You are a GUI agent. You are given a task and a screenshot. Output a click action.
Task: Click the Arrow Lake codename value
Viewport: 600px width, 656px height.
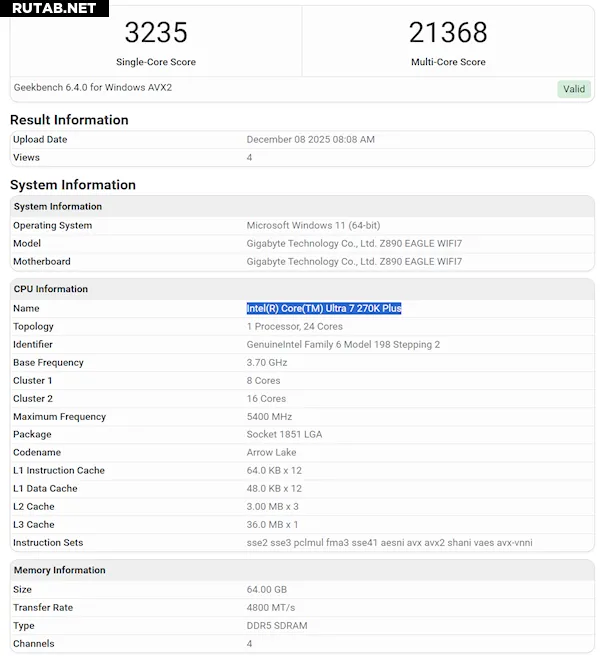click(x=271, y=453)
